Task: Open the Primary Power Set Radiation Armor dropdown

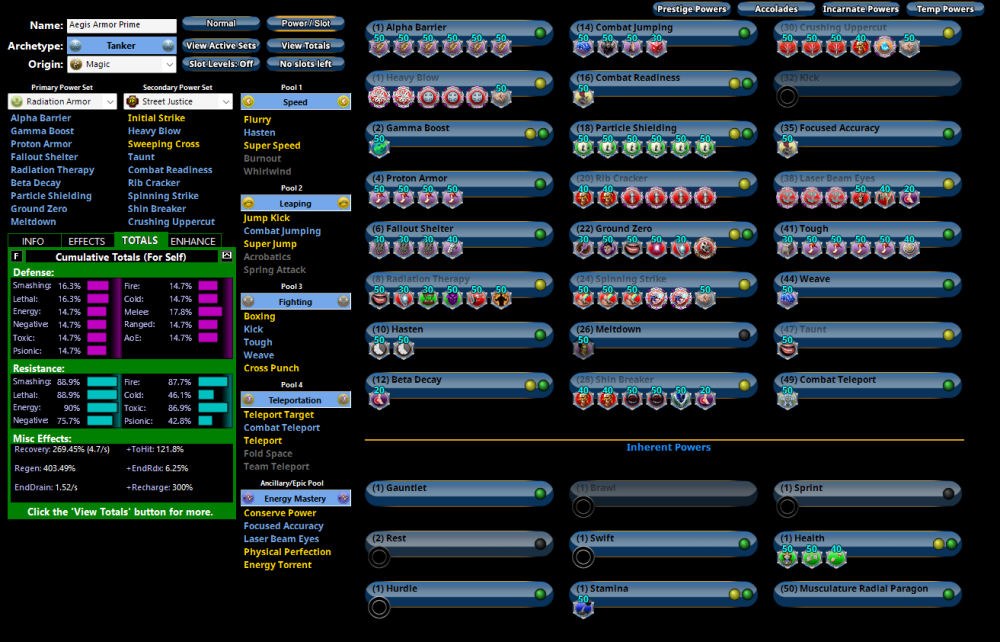Action: click(x=62, y=101)
